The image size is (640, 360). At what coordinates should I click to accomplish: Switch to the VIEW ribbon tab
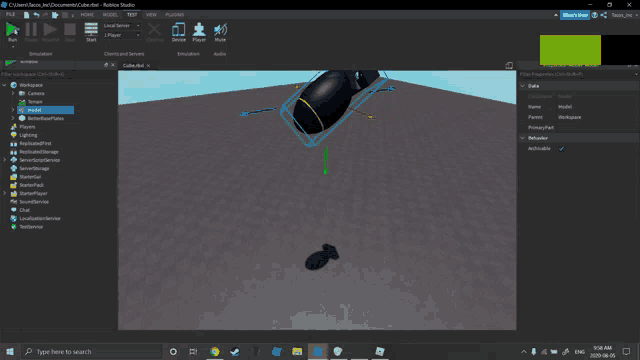[151, 15]
